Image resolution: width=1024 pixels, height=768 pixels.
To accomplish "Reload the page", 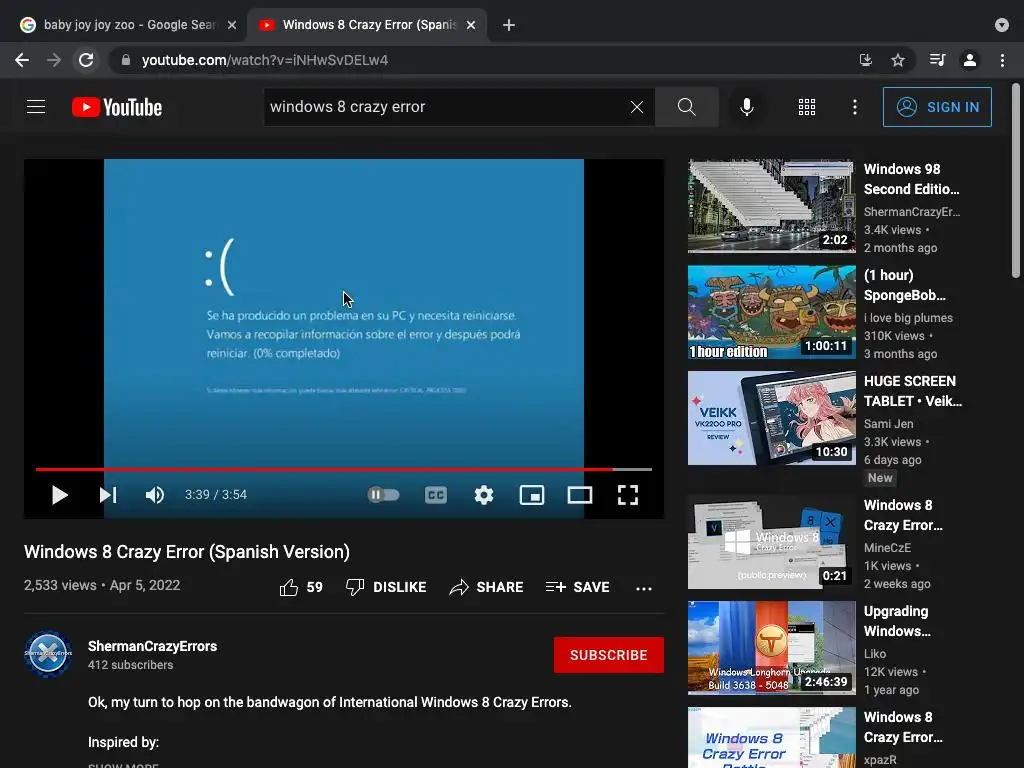I will pyautogui.click(x=86, y=60).
